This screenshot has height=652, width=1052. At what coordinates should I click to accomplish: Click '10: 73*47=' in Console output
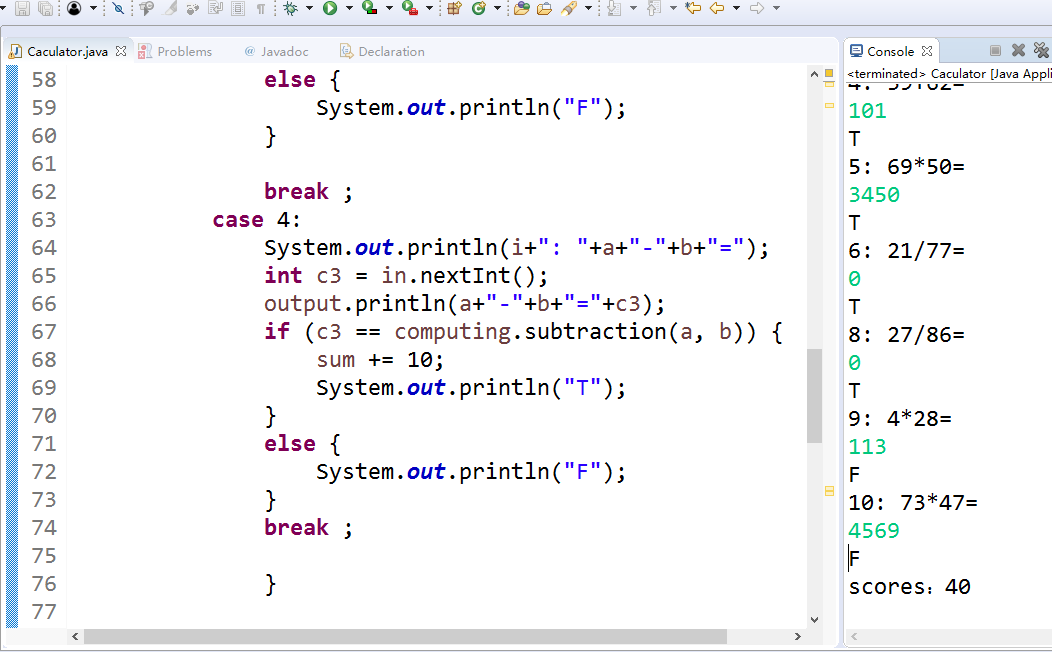(912, 503)
